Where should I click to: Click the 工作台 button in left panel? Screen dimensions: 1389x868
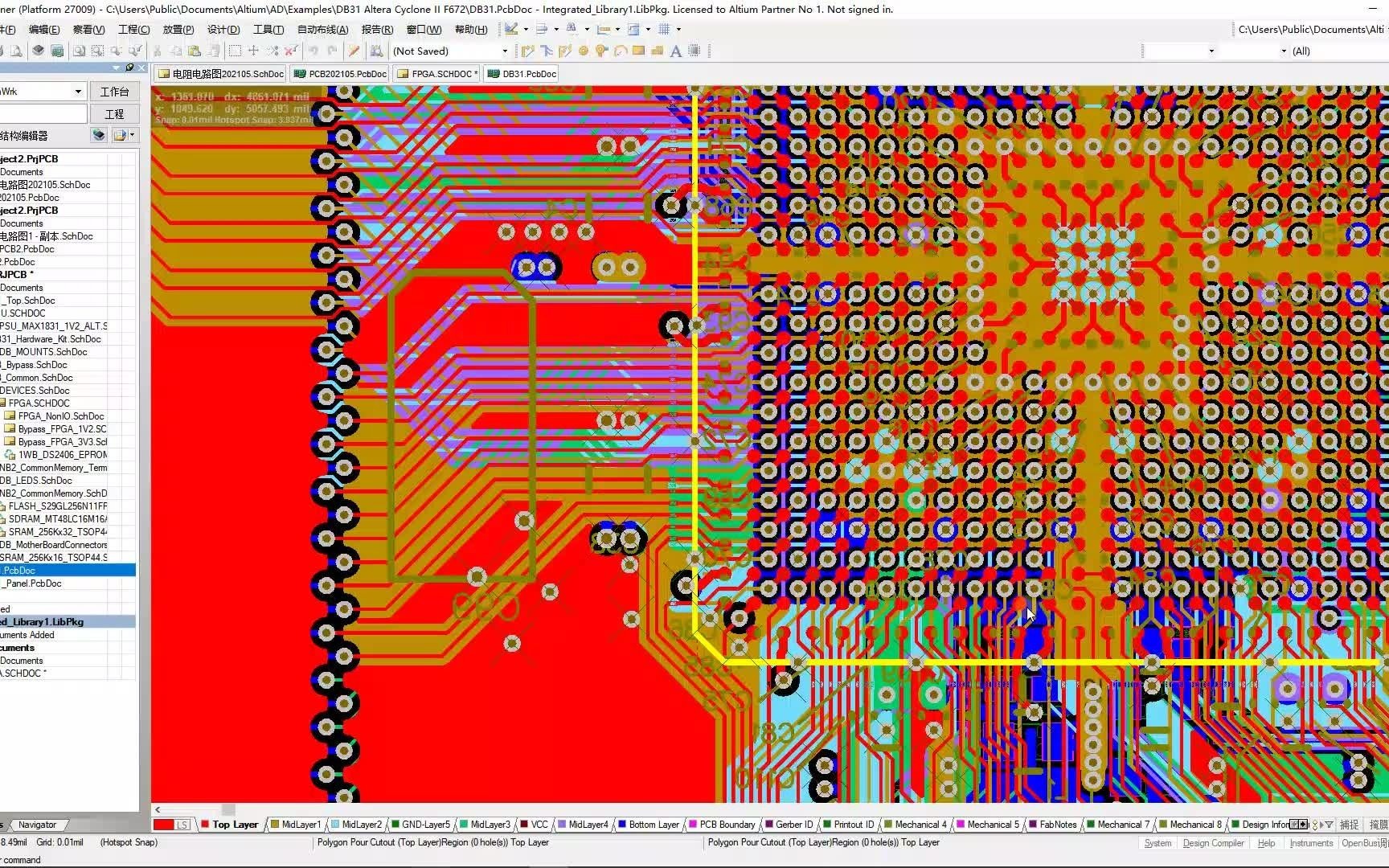115,92
